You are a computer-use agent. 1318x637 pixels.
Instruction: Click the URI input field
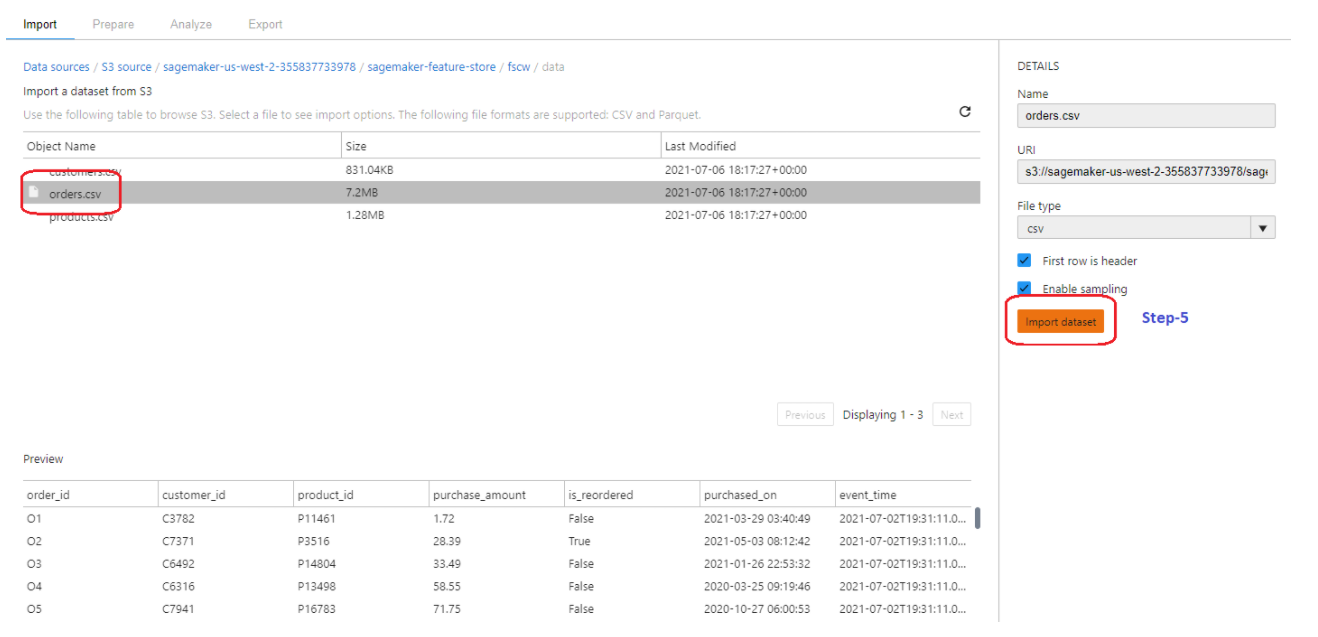[x=1146, y=172]
